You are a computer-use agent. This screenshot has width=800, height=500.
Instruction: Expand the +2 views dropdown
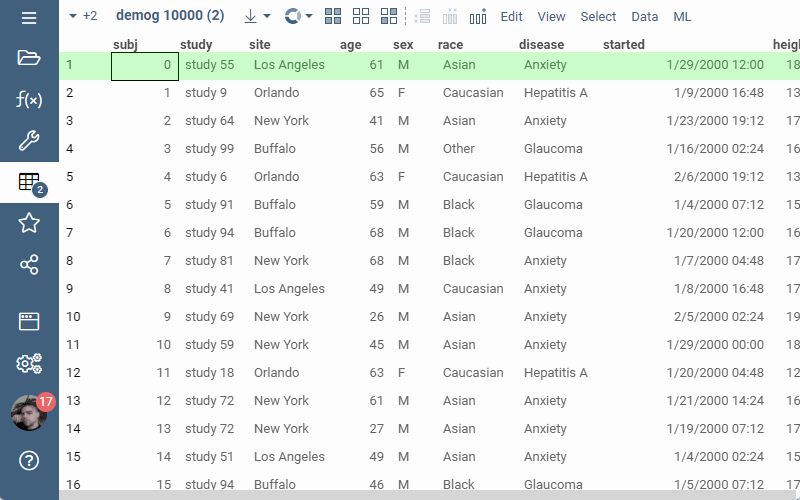83,17
